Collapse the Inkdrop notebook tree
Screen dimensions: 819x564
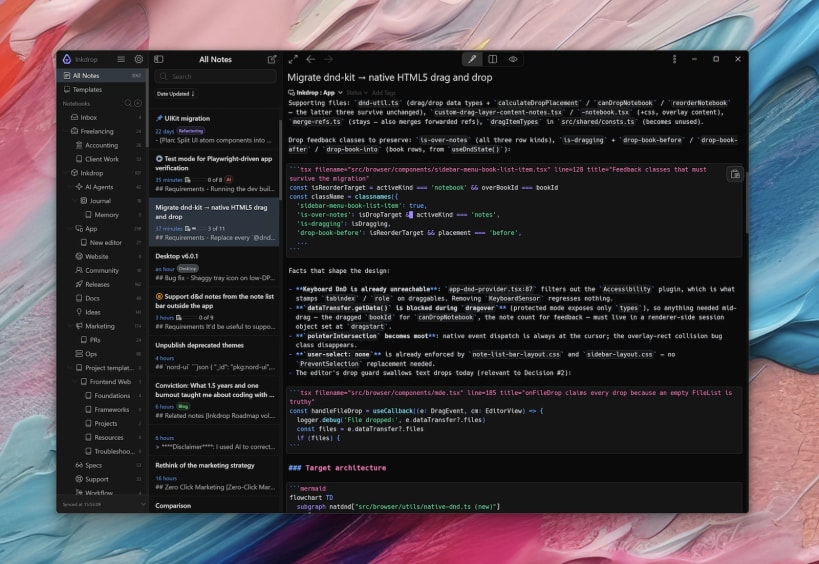[x=66, y=173]
